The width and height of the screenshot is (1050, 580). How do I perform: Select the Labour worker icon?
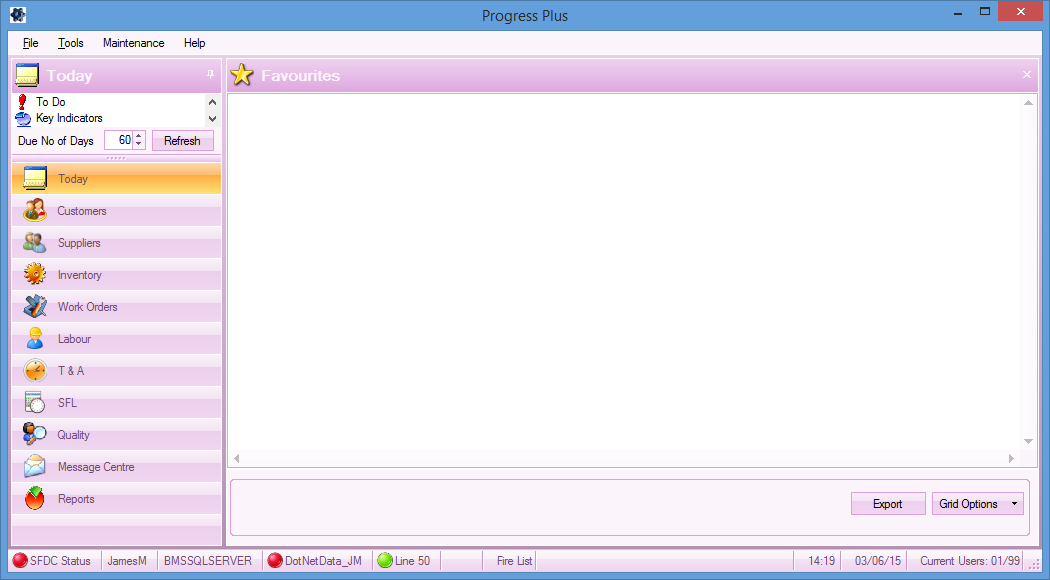(35, 339)
